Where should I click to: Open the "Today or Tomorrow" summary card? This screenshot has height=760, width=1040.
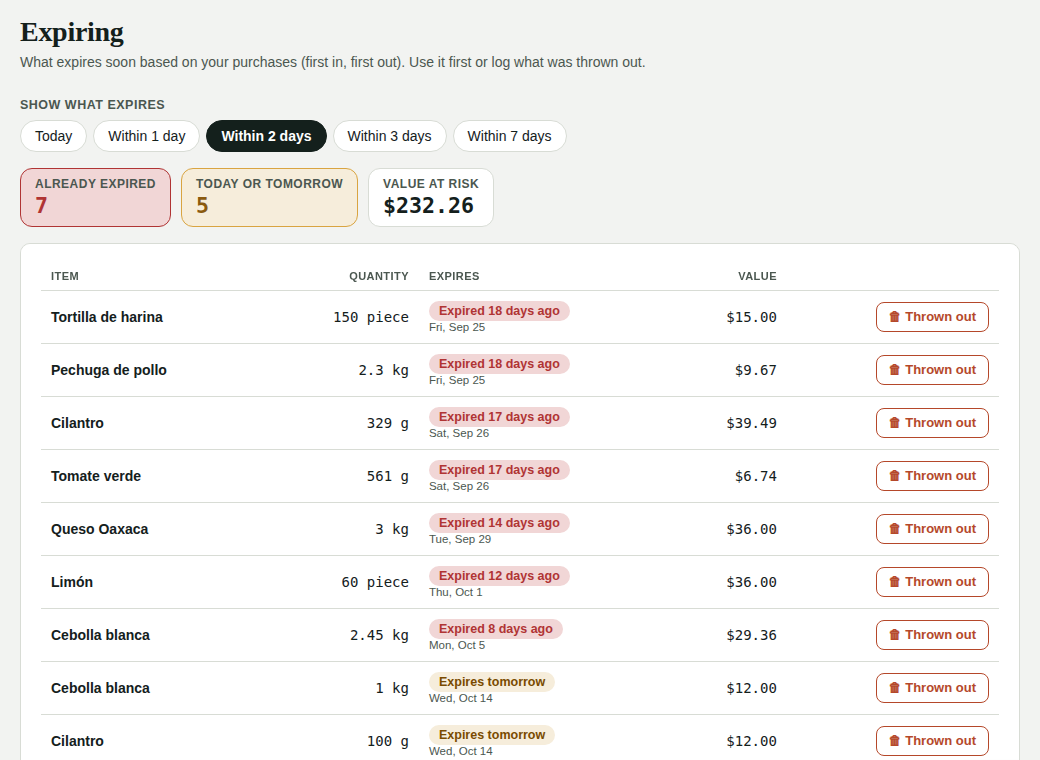[x=269, y=198]
